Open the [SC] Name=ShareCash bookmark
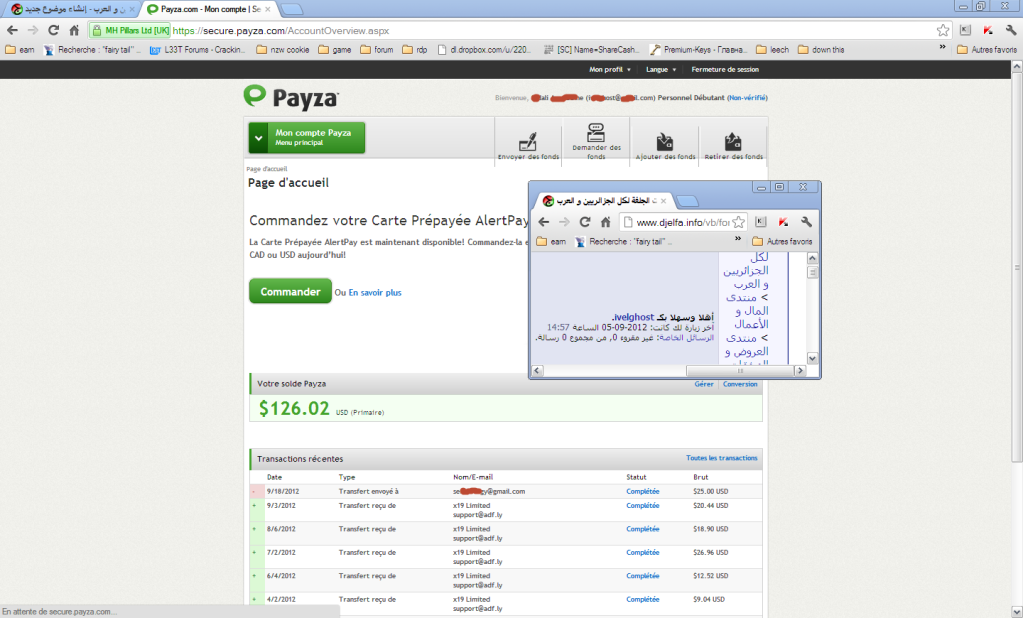Screen dimensions: 1023x618 click(591, 50)
